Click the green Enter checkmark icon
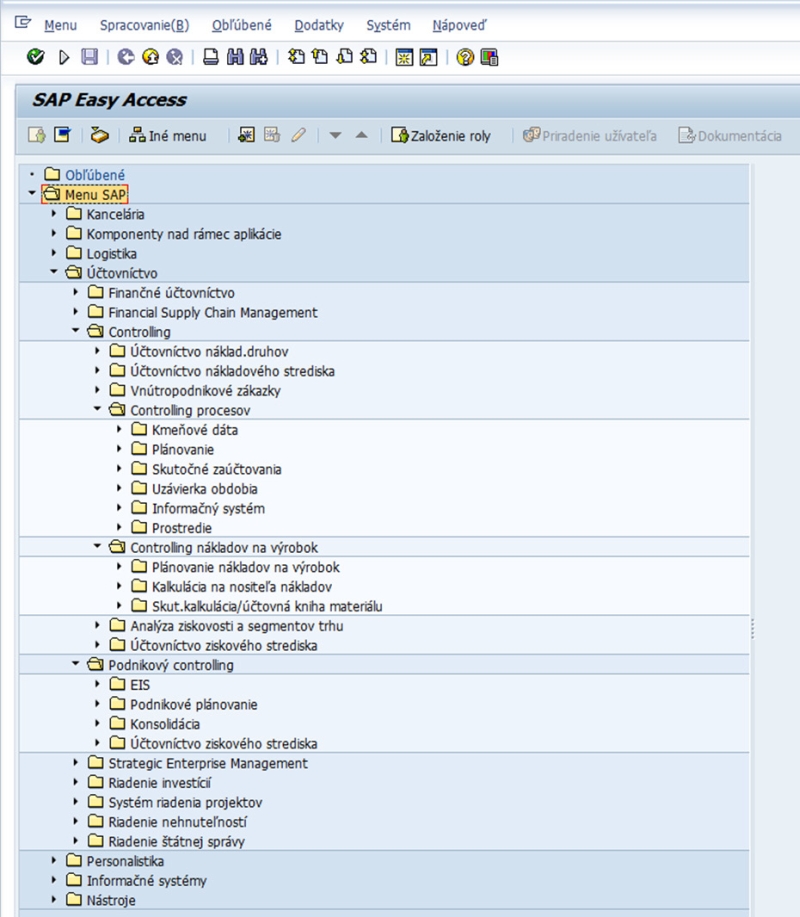Screen dimensions: 800x917 pos(36,57)
